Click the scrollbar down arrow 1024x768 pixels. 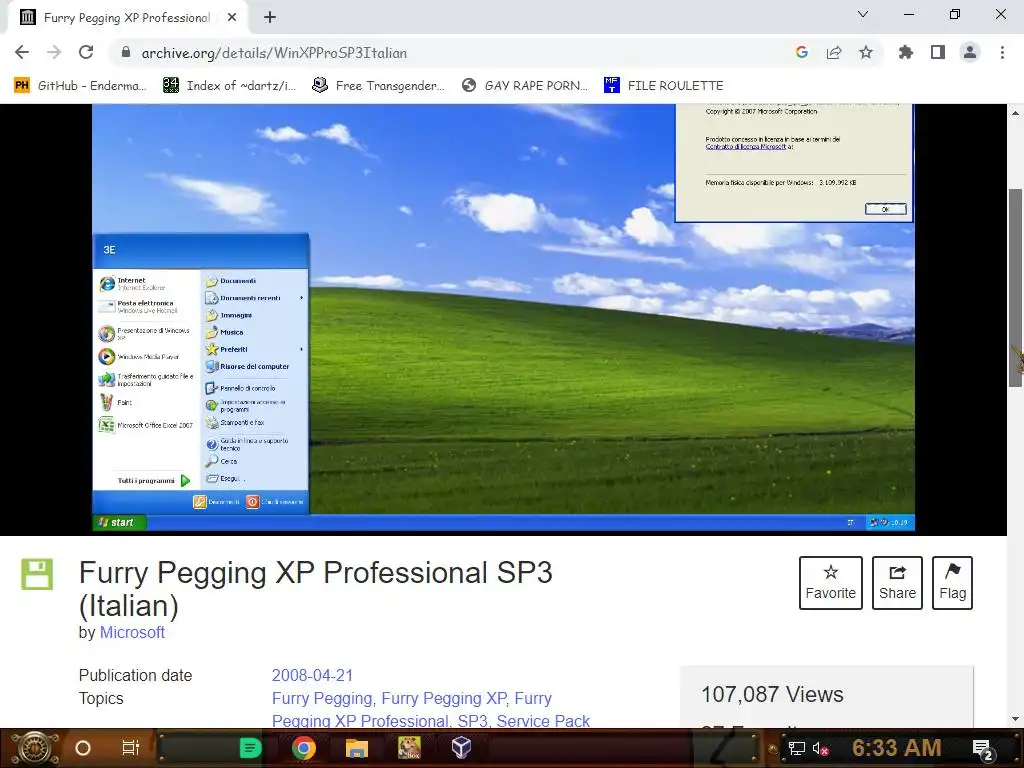pos(1016,719)
